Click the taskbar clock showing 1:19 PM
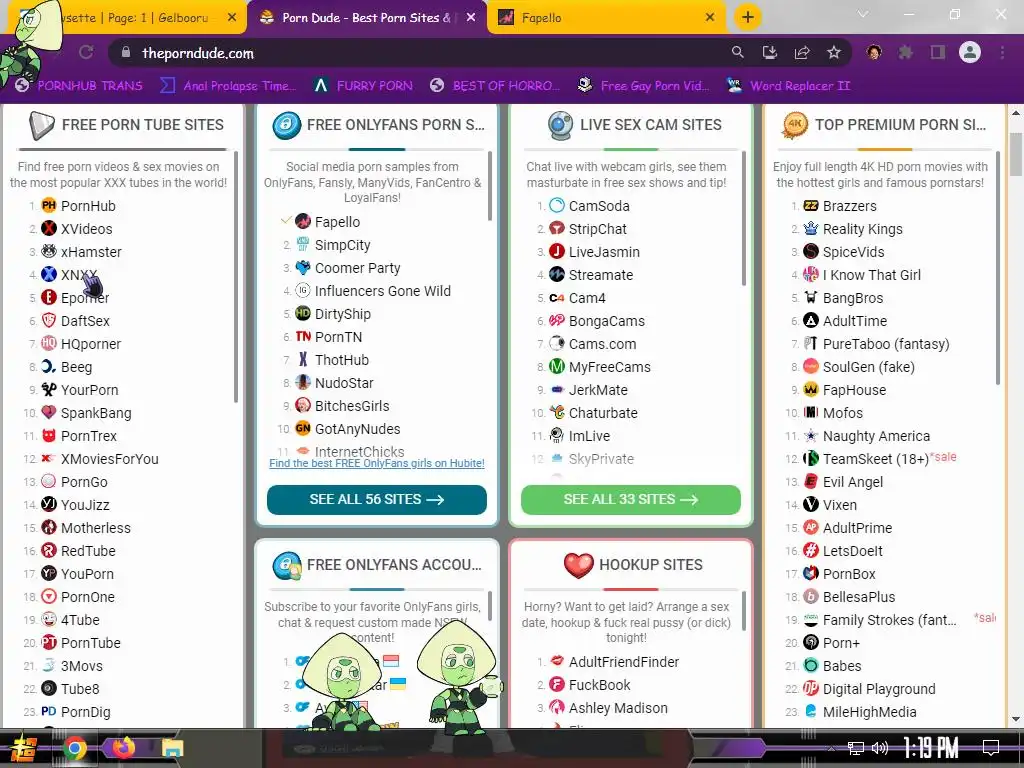The image size is (1024, 768). coord(931,747)
